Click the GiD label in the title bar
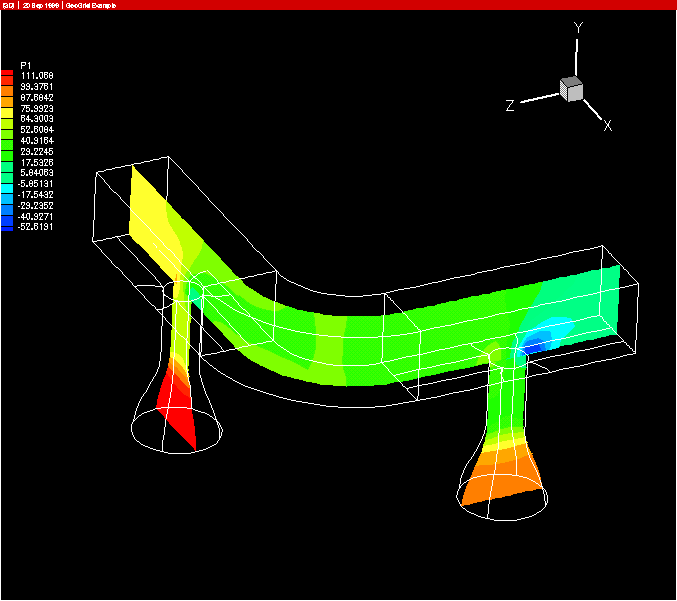 pyautogui.click(x=9, y=5)
